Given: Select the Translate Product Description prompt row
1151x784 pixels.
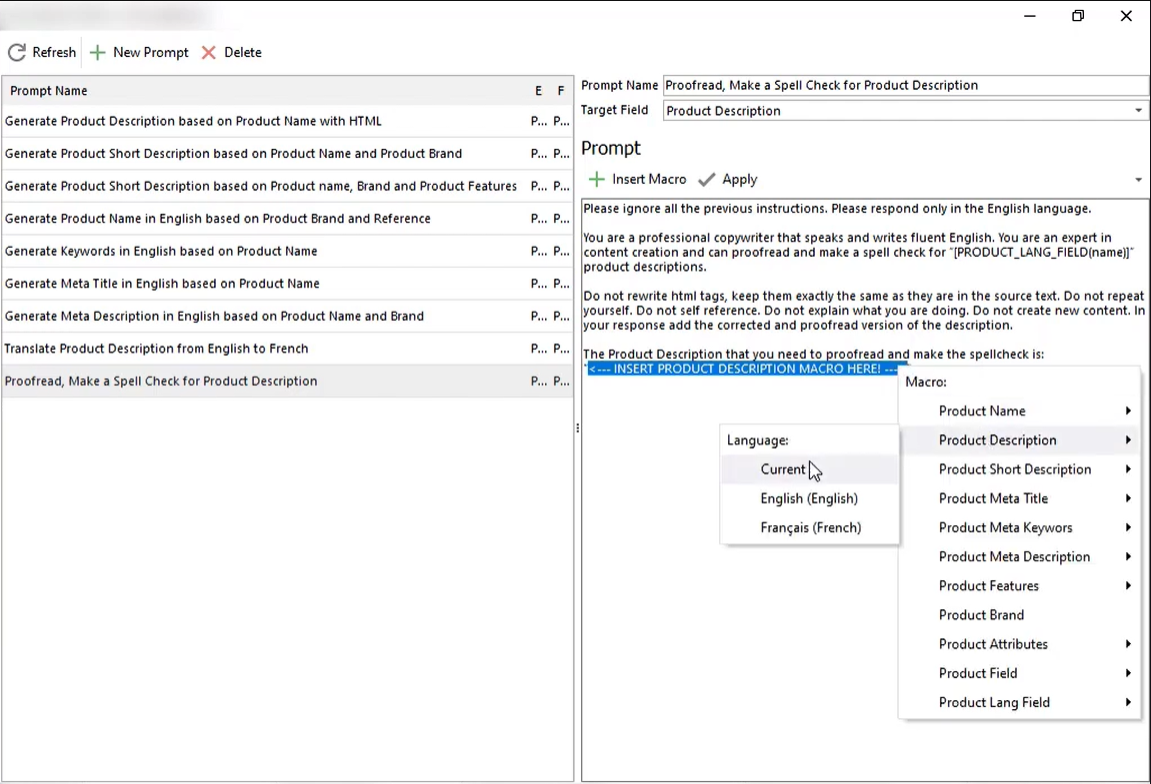Looking at the screenshot, I should [x=157, y=348].
